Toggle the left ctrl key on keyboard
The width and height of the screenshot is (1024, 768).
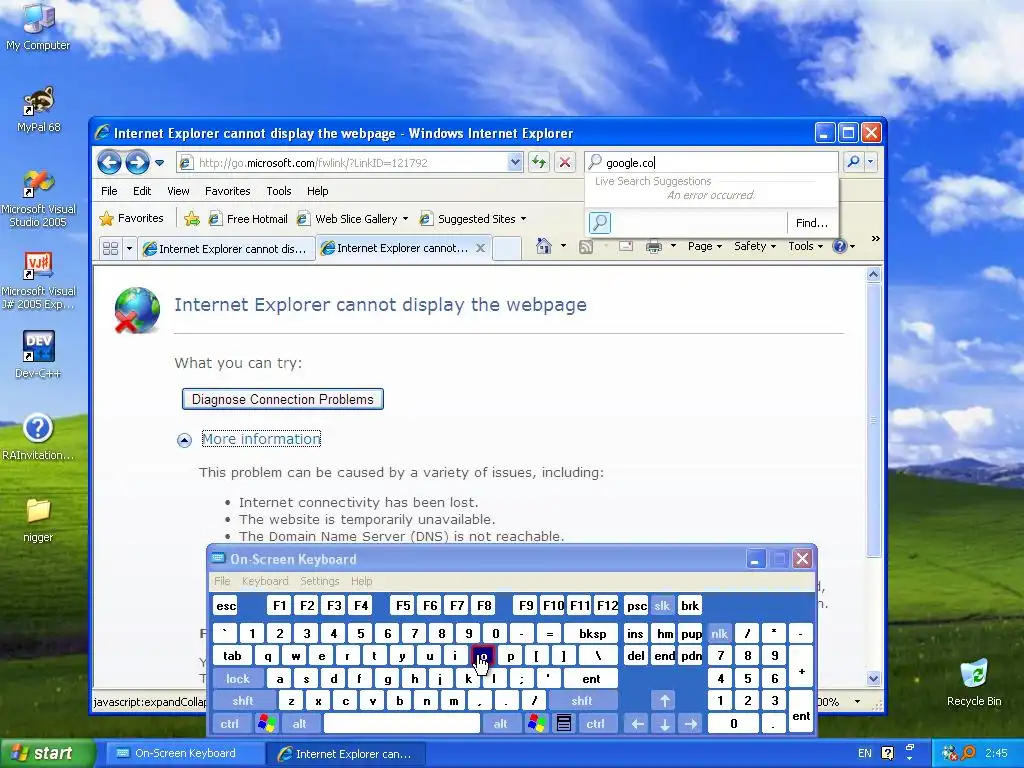click(x=229, y=724)
